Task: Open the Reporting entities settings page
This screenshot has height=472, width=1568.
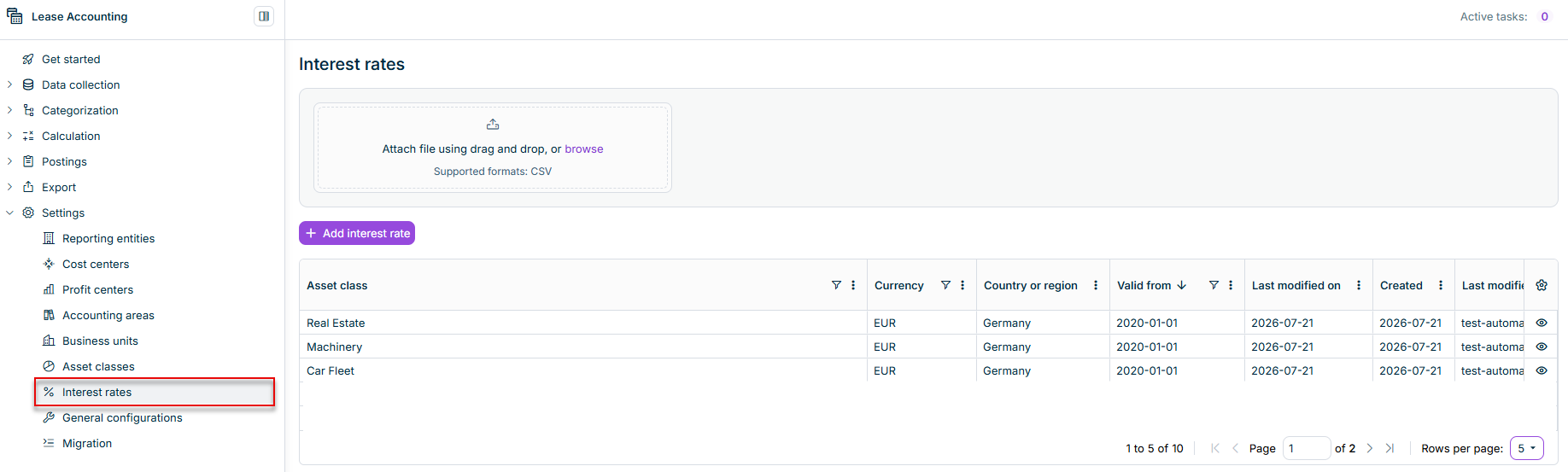Action: pos(108,238)
